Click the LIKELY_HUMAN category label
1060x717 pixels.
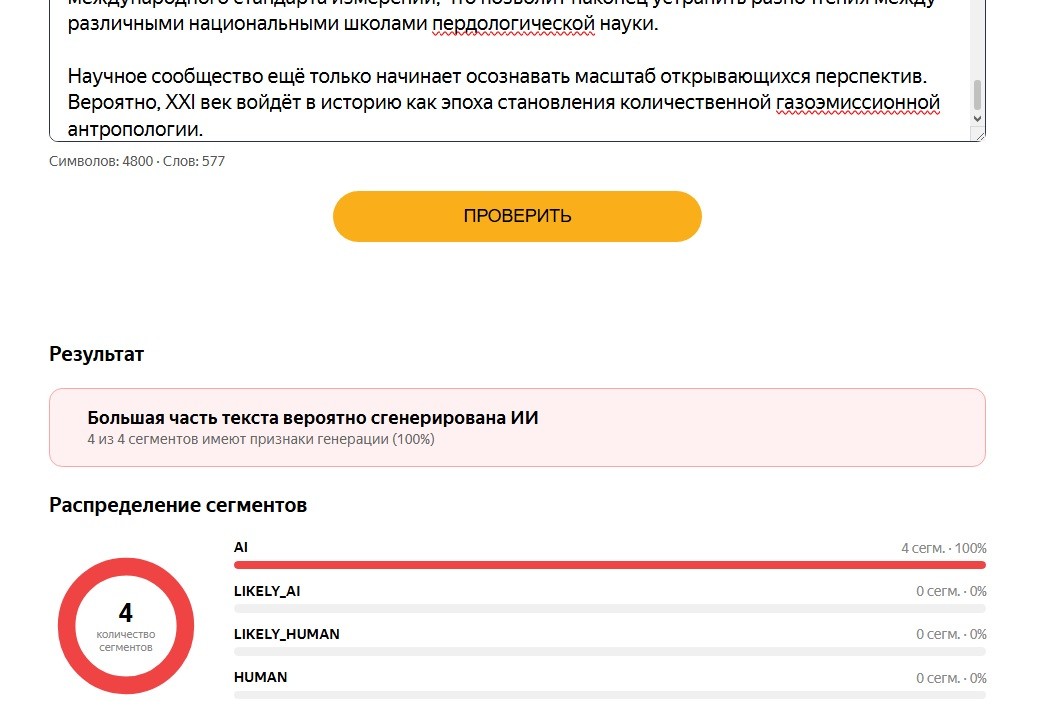[x=287, y=634]
